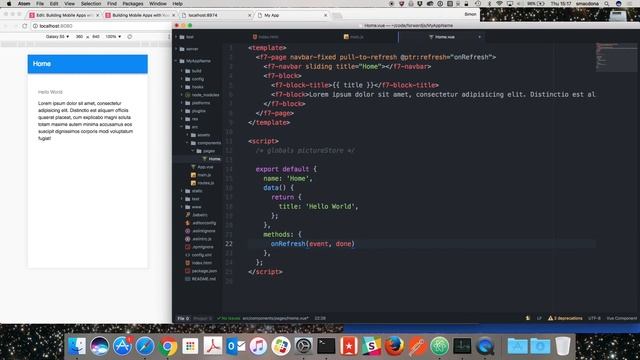Click the device width field 360
The height and width of the screenshot is (360, 640).
coord(79,37)
